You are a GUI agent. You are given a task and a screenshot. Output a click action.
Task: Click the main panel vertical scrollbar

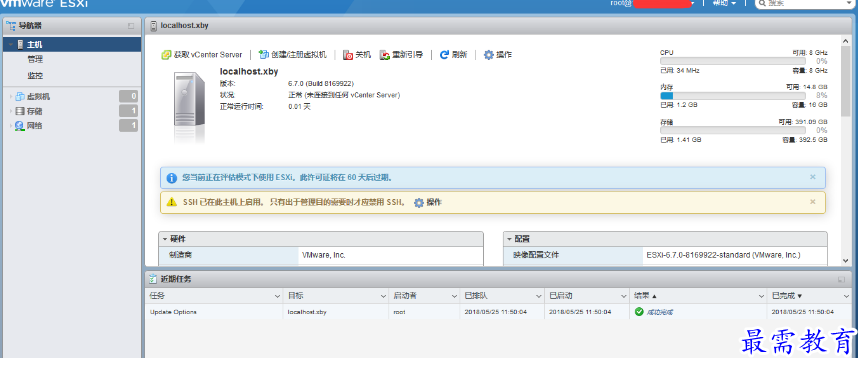tap(846, 81)
